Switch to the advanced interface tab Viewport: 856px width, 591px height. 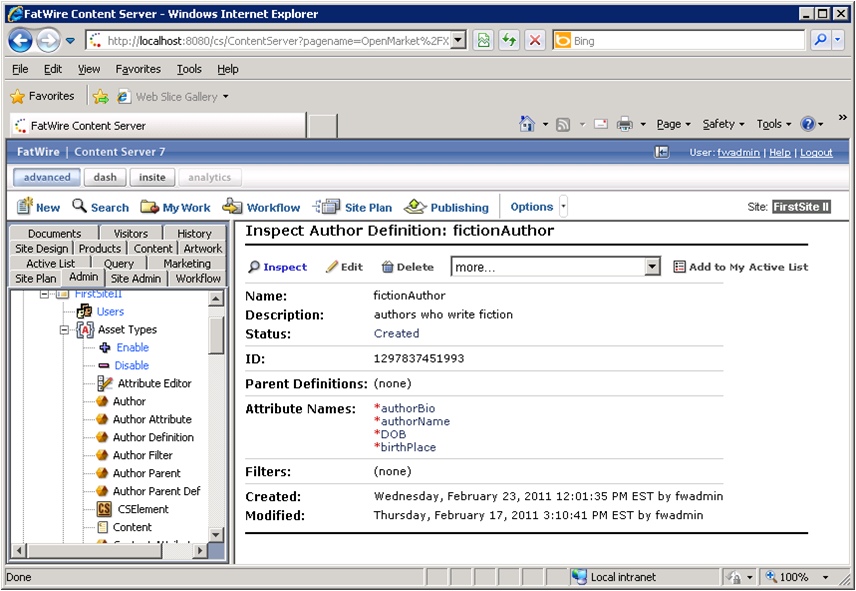[47, 177]
